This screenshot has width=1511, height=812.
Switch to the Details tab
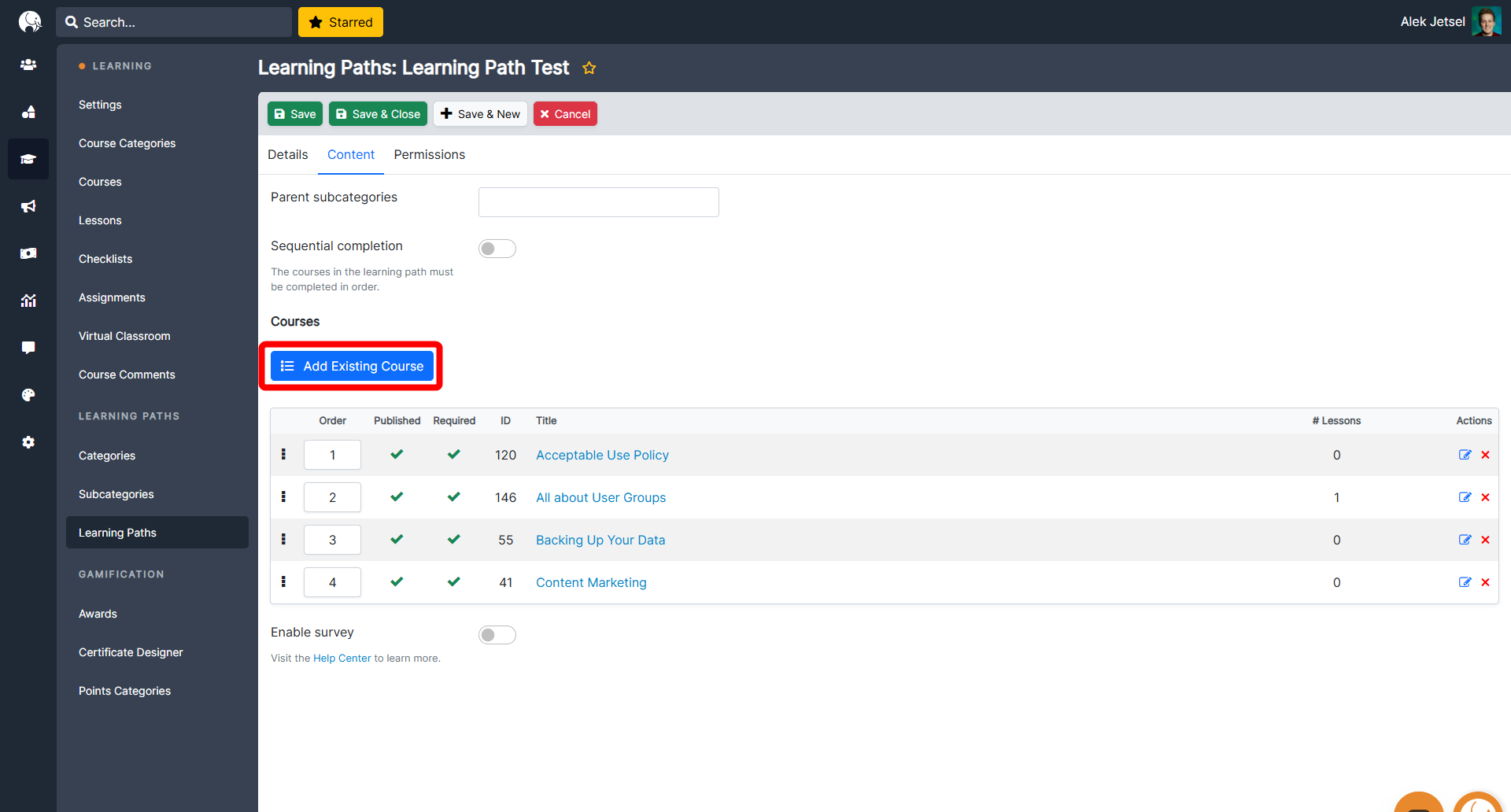[287, 155]
